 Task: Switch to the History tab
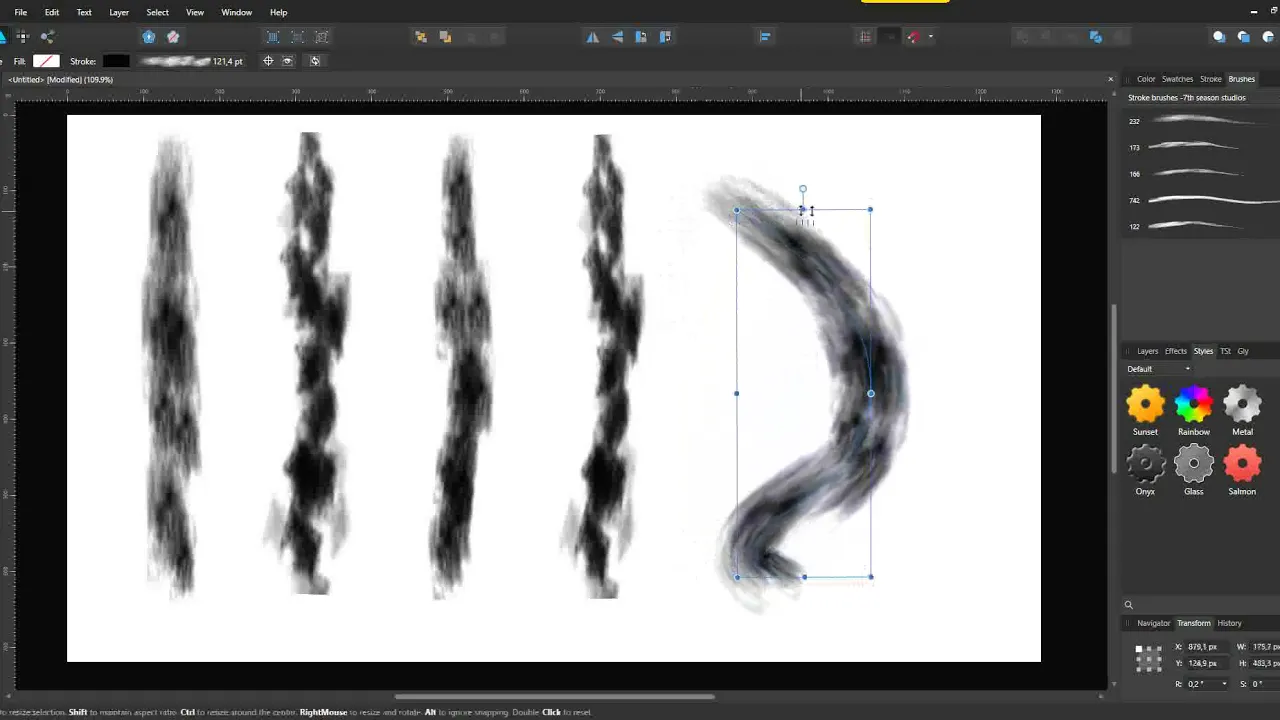click(x=1229, y=623)
